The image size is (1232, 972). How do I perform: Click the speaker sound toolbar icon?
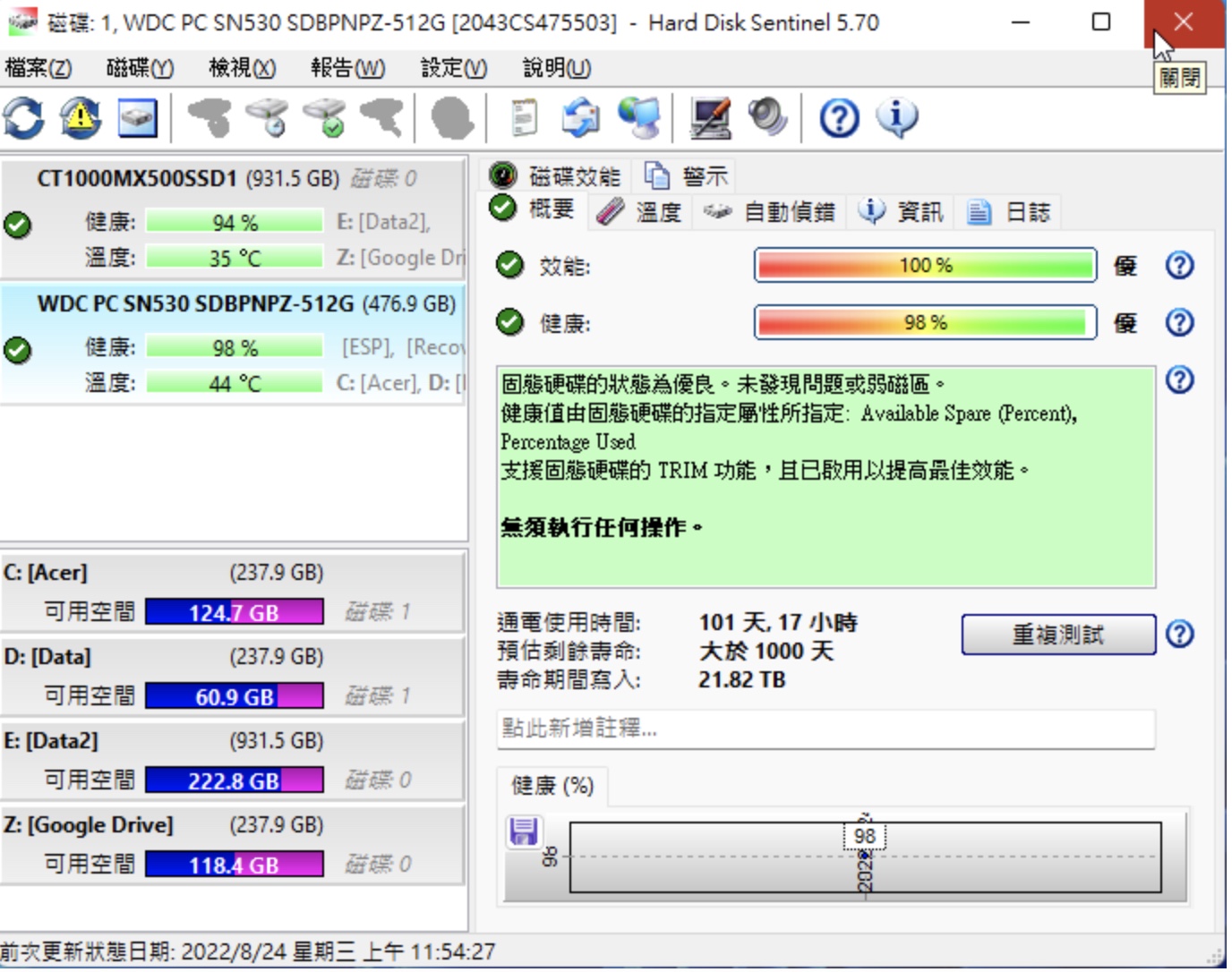766,117
